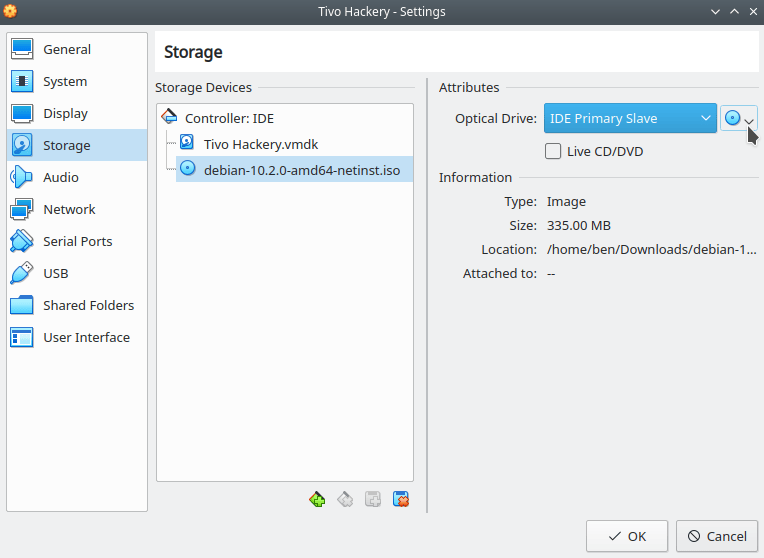
Task: Click the Serial Ports icon in sidebar
Action: pyautogui.click(x=21, y=241)
